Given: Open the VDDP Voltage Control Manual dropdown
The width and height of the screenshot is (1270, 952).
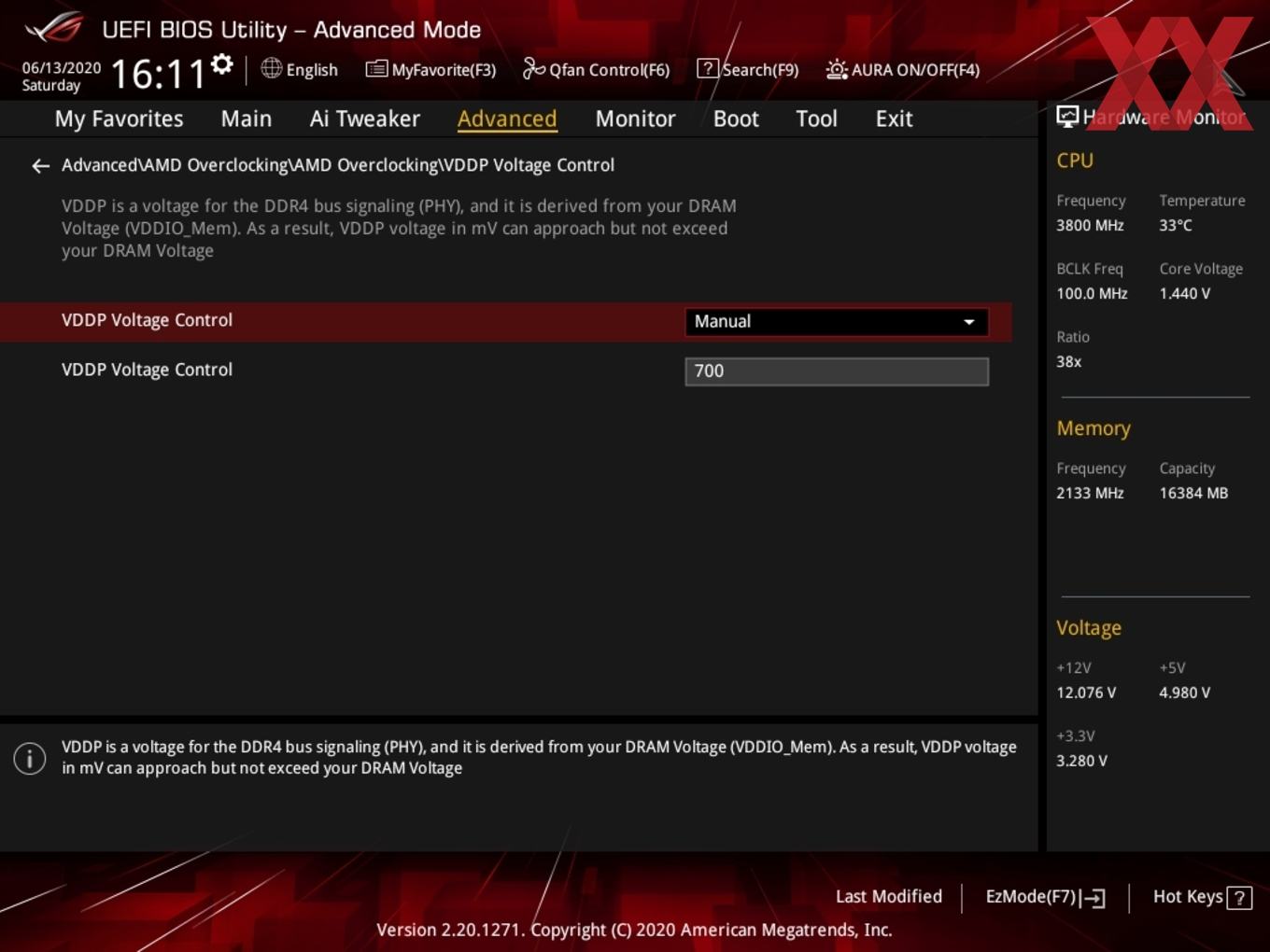Looking at the screenshot, I should pos(837,322).
